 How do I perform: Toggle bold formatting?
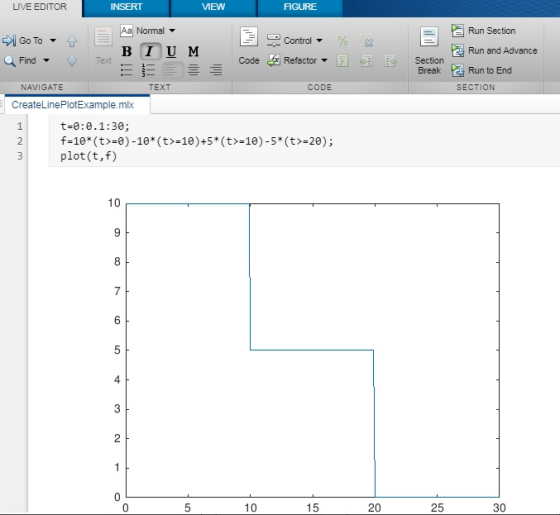pos(126,51)
